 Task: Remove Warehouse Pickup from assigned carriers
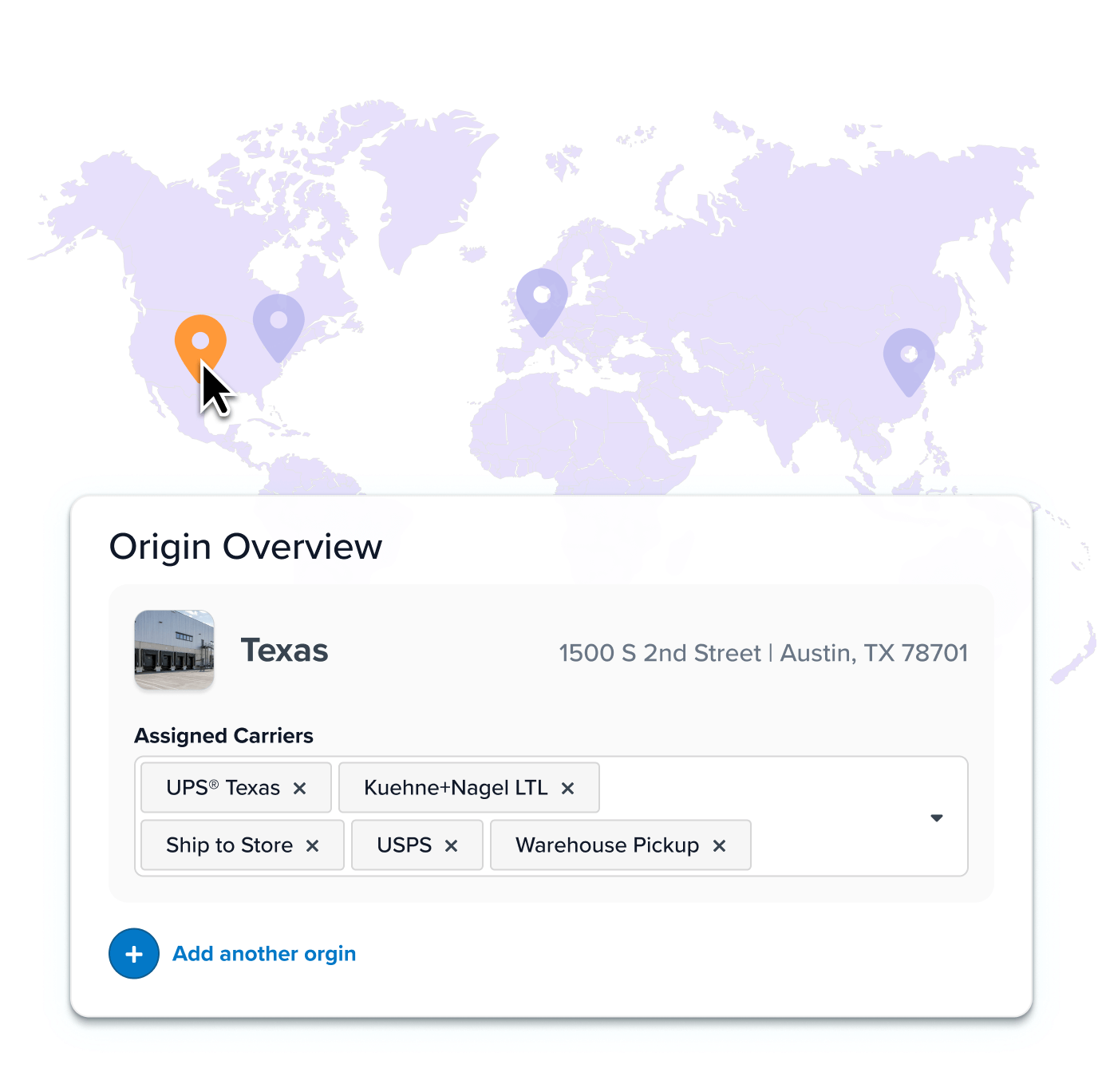(717, 845)
